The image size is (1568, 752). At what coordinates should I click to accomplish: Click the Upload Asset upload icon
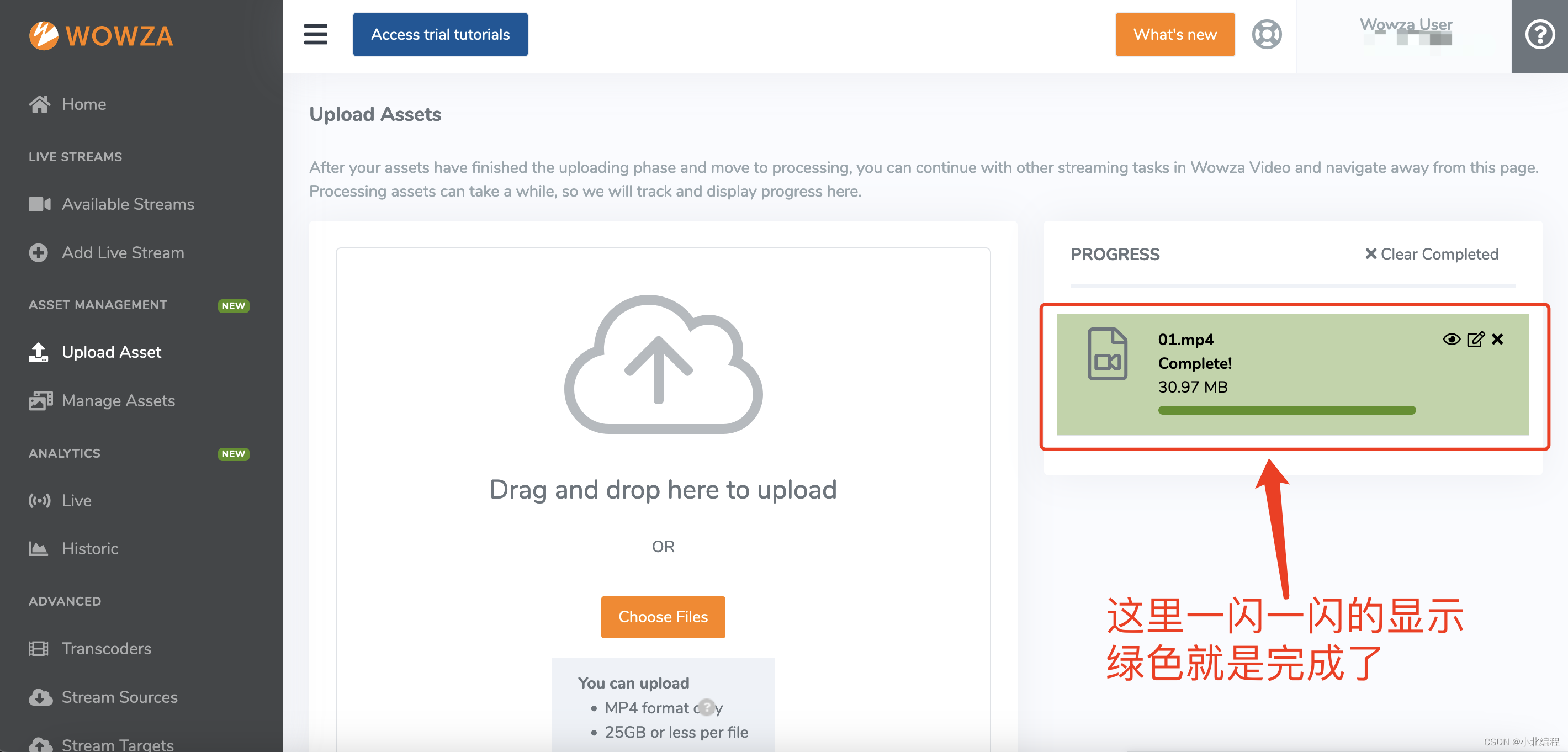(x=38, y=352)
